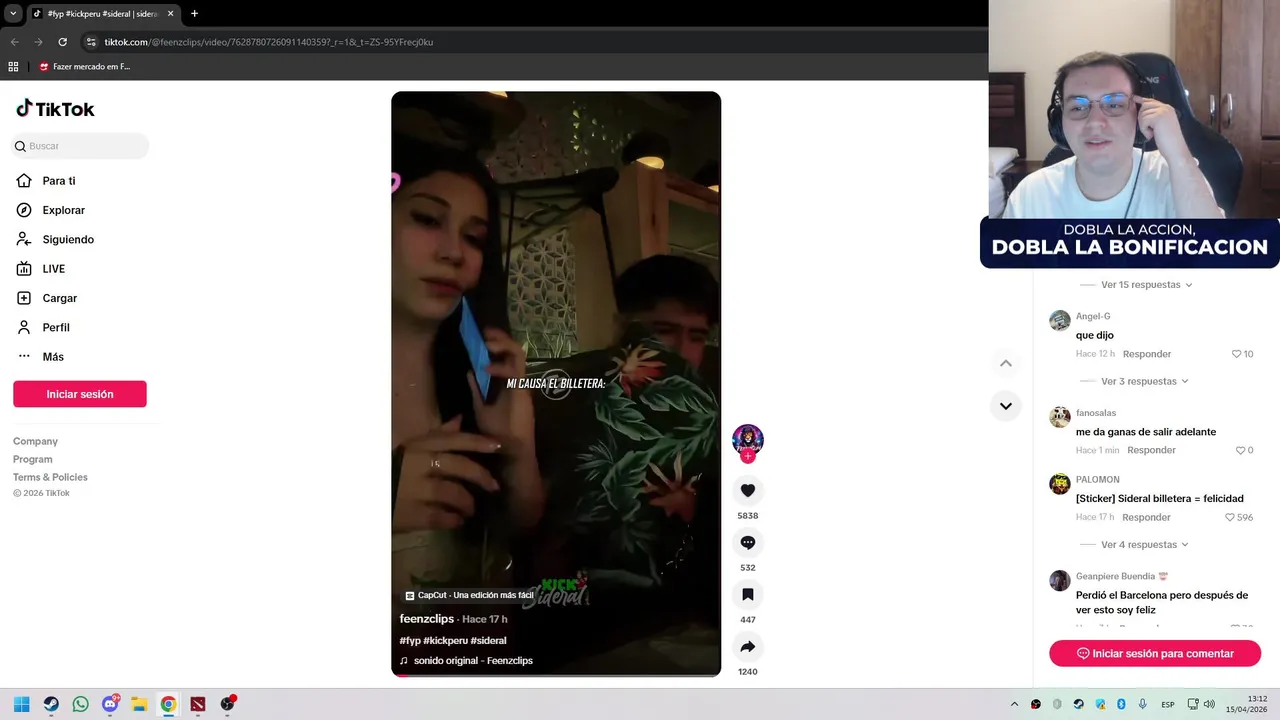The width and height of the screenshot is (1280, 720).
Task: Open a new Chrome tab
Action: point(194,13)
